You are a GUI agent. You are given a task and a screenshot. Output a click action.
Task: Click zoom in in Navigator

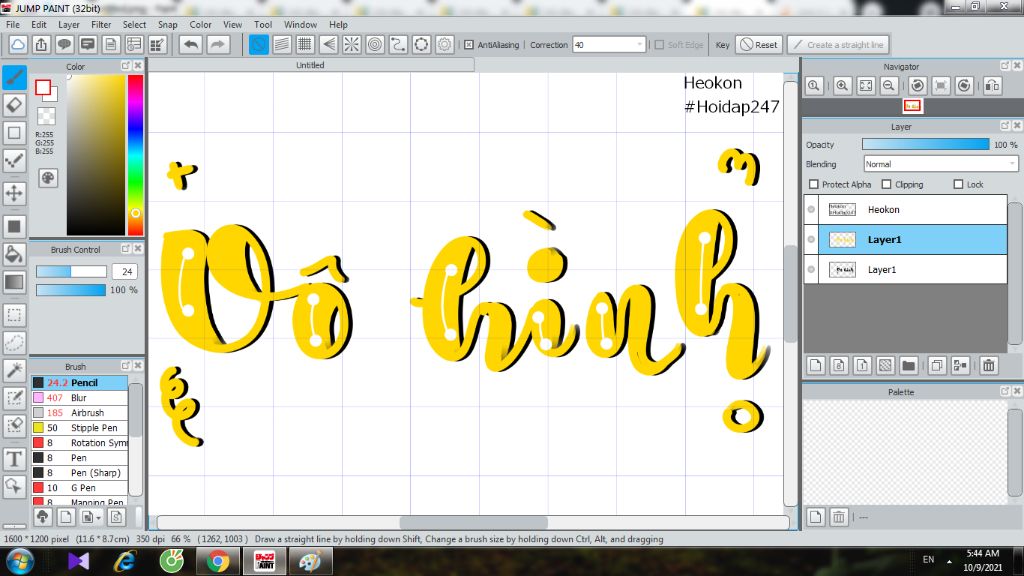[x=842, y=86]
